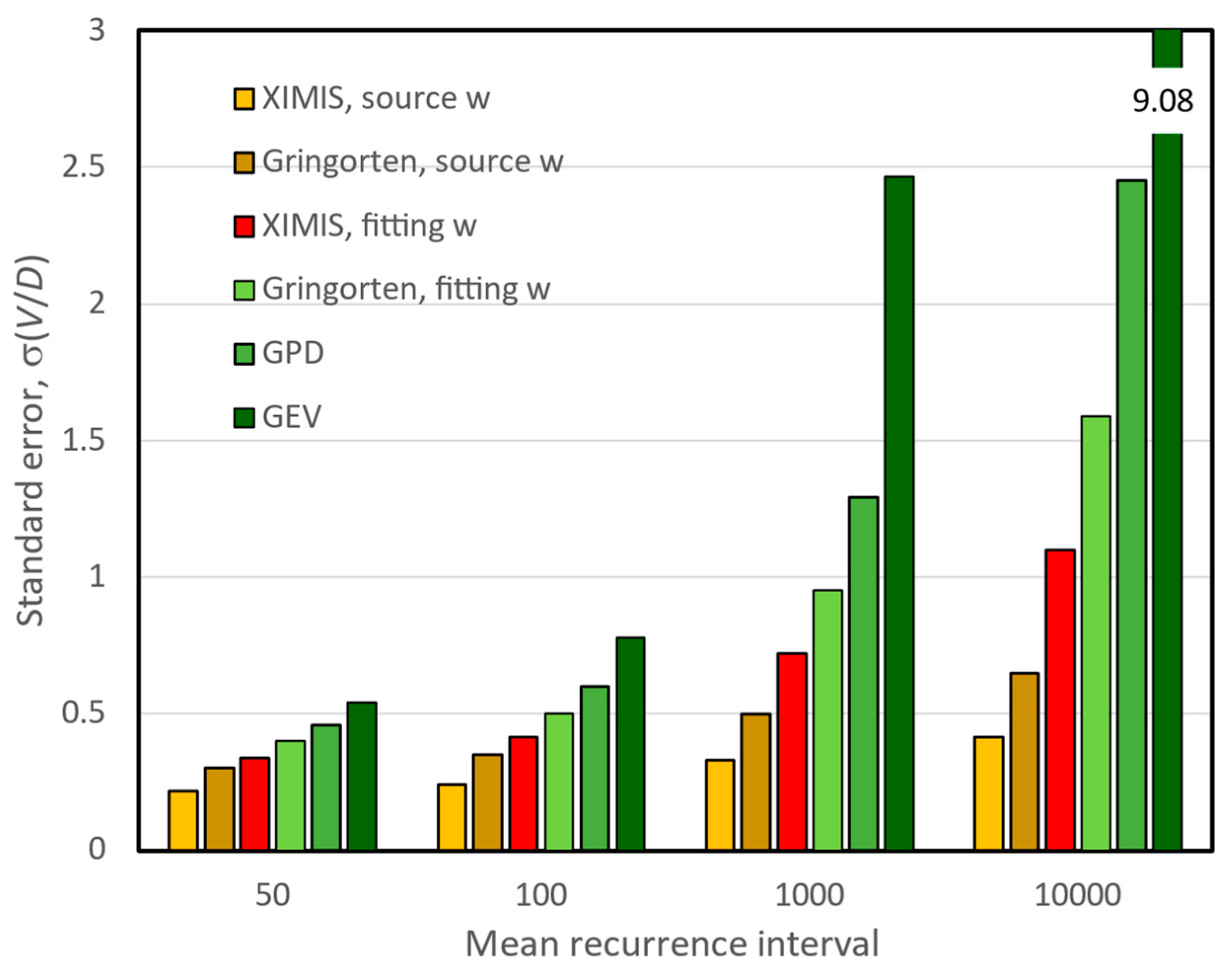Click the red XIMIS bar at interval 10000

click(x=1060, y=700)
